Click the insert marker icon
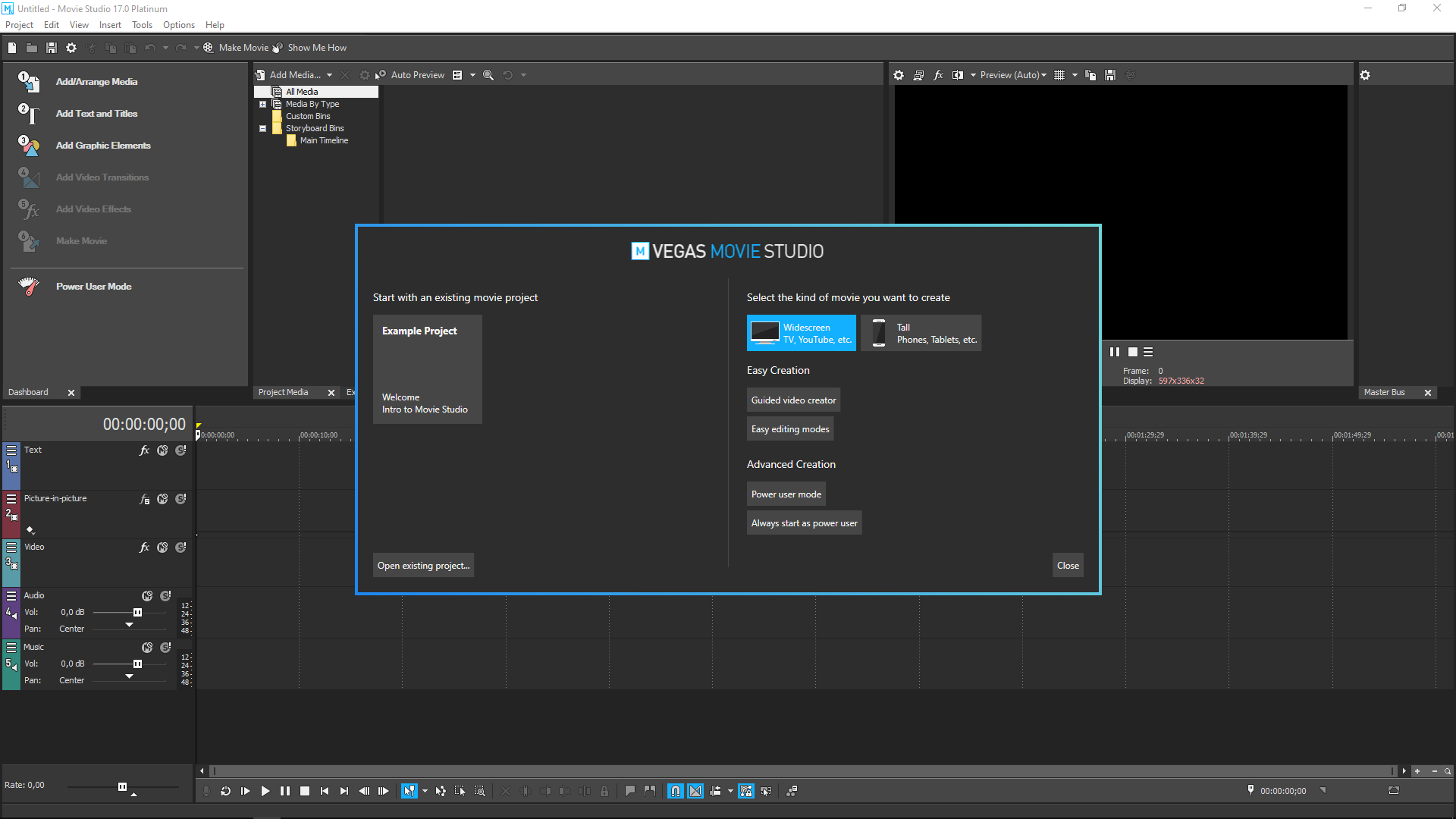The width and height of the screenshot is (1456, 819). pyautogui.click(x=629, y=791)
